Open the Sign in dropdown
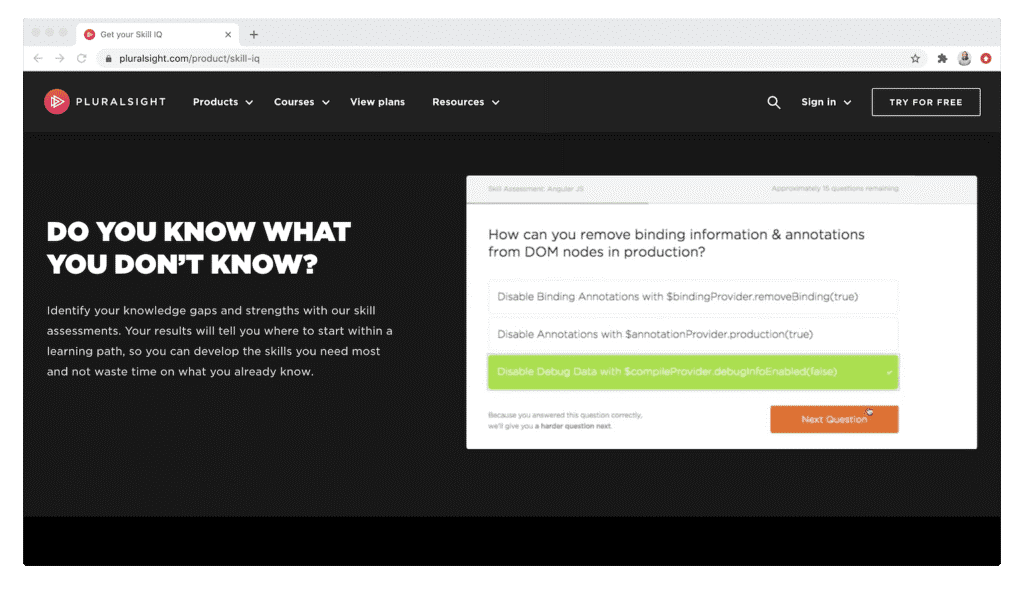Image resolution: width=1024 pixels, height=594 pixels. (826, 102)
